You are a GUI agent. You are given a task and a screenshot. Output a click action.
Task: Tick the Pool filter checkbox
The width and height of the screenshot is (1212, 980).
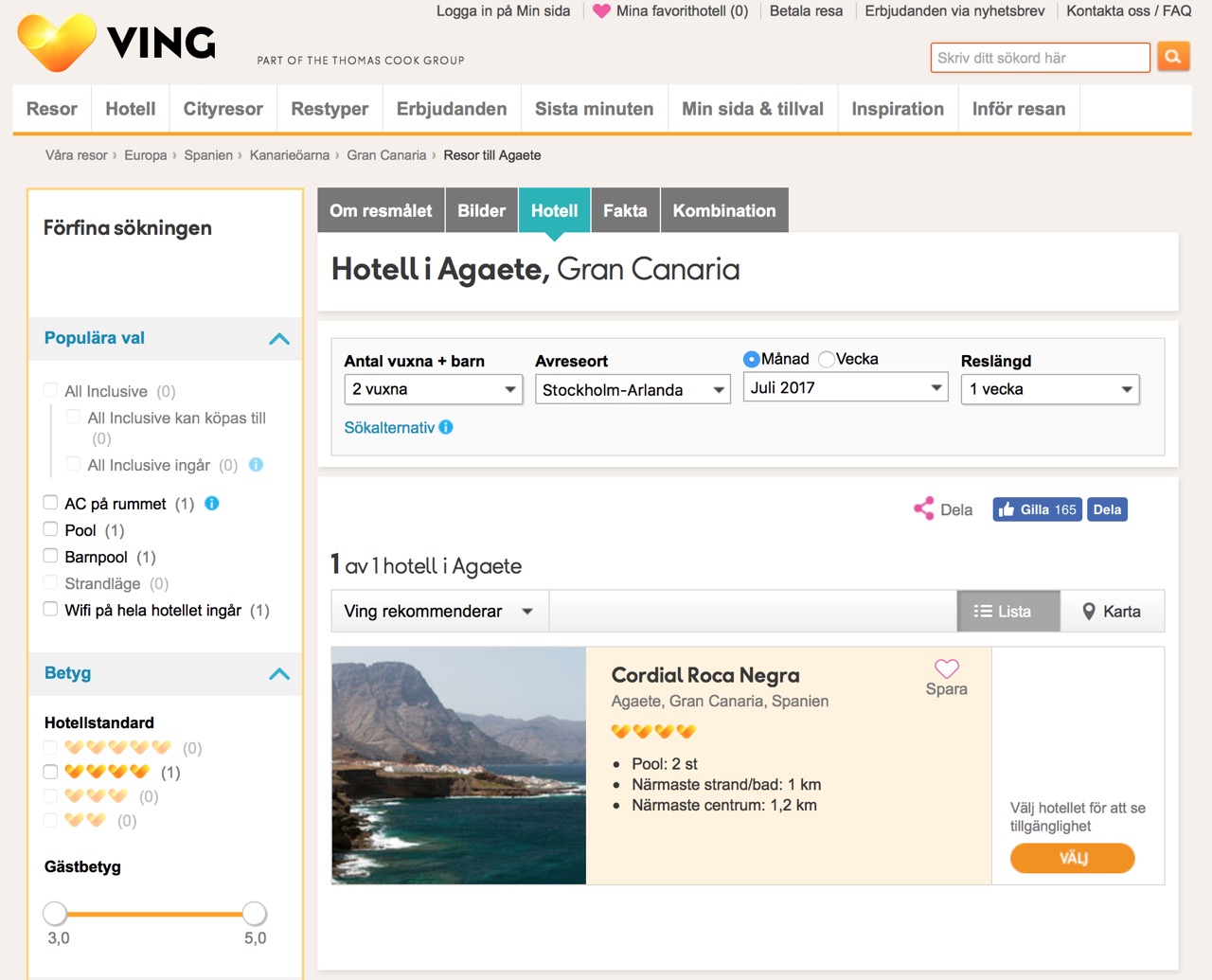pyautogui.click(x=51, y=528)
